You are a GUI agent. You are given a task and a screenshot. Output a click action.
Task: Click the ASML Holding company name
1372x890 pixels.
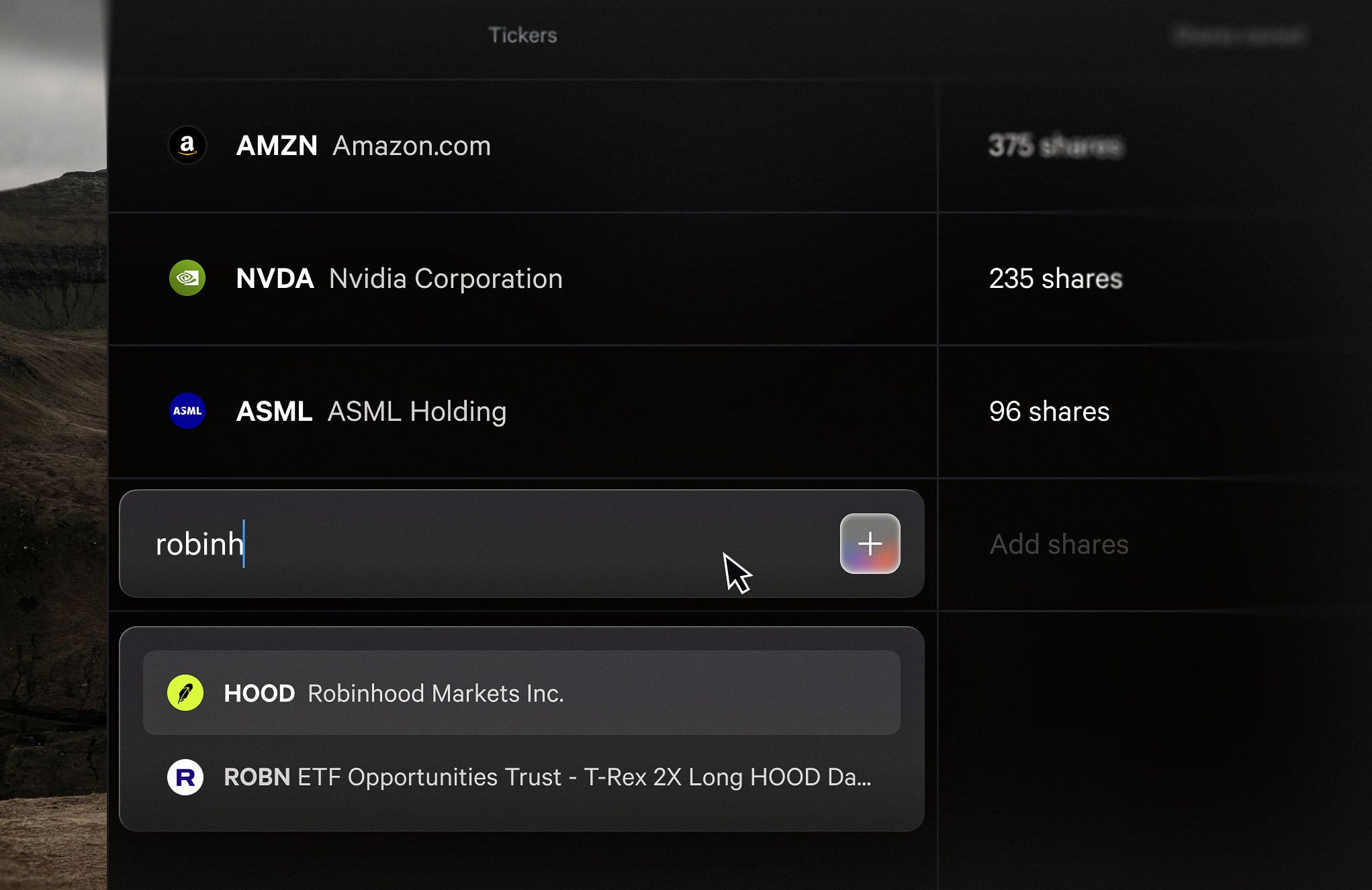417,411
